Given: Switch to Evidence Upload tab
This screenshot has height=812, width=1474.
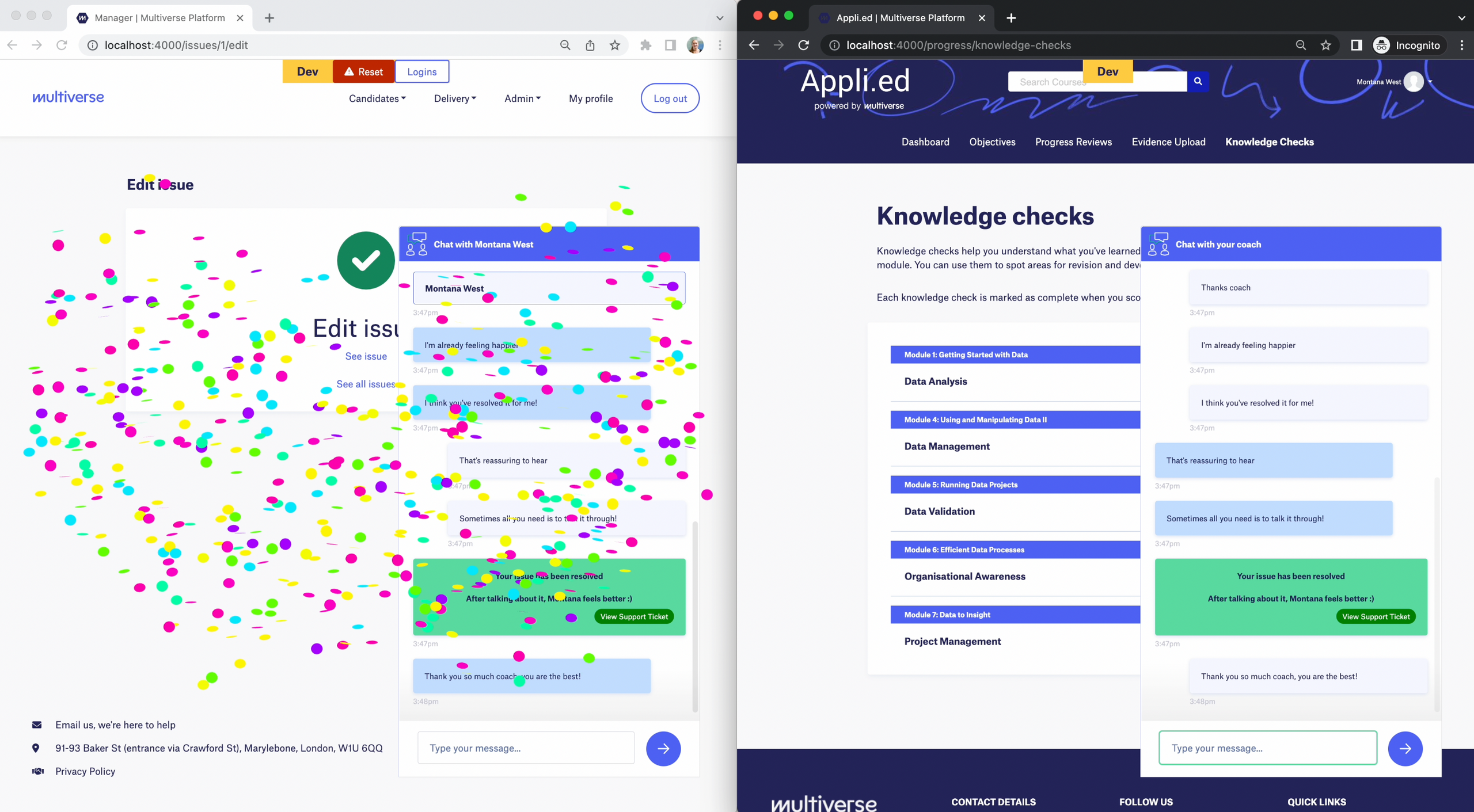Looking at the screenshot, I should (x=1168, y=142).
